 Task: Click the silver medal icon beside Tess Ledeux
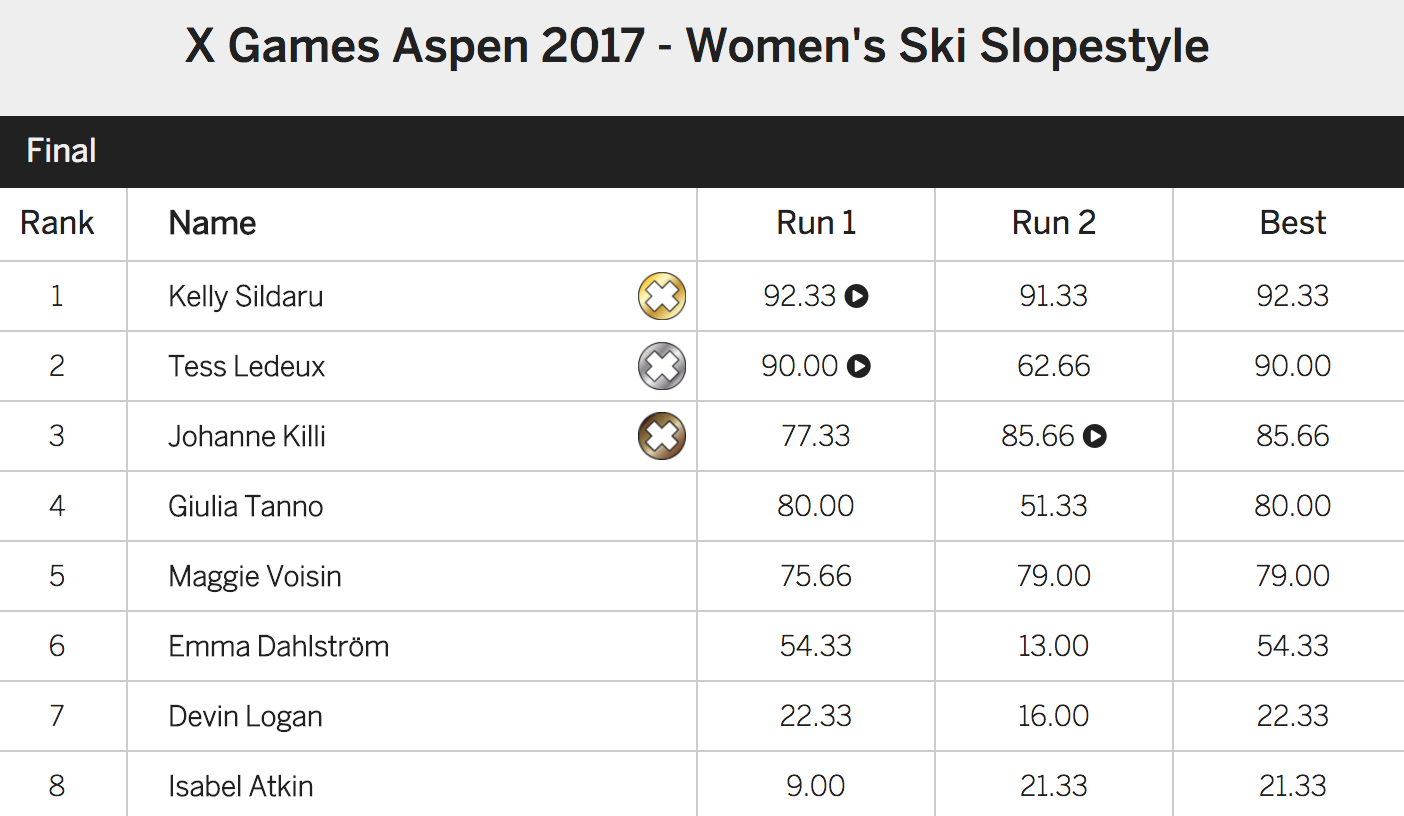(661, 366)
